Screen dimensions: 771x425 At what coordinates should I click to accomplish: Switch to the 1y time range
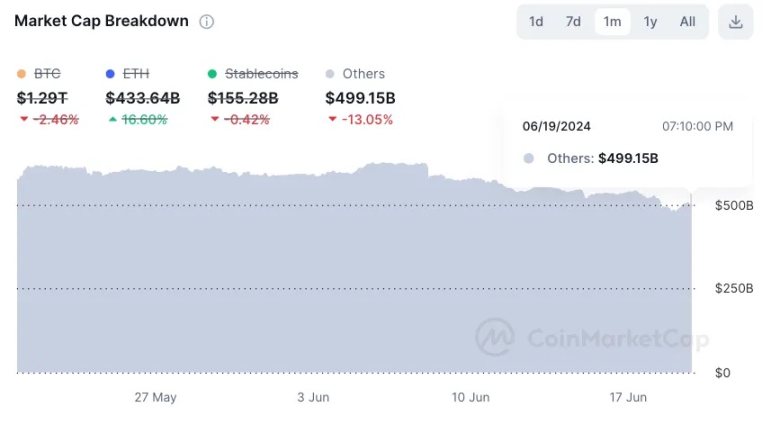point(650,22)
